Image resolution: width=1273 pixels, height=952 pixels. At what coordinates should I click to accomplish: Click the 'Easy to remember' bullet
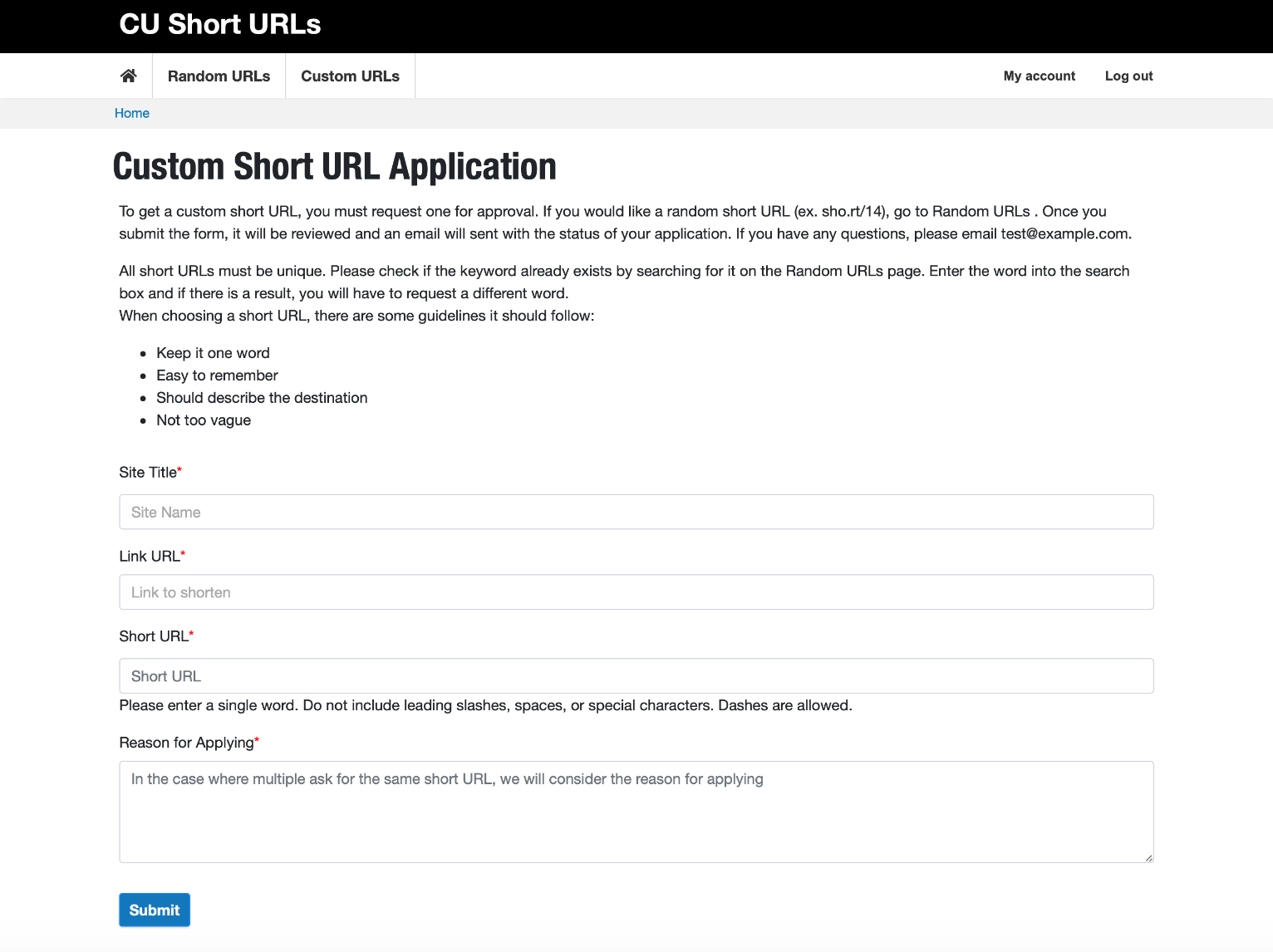[217, 375]
